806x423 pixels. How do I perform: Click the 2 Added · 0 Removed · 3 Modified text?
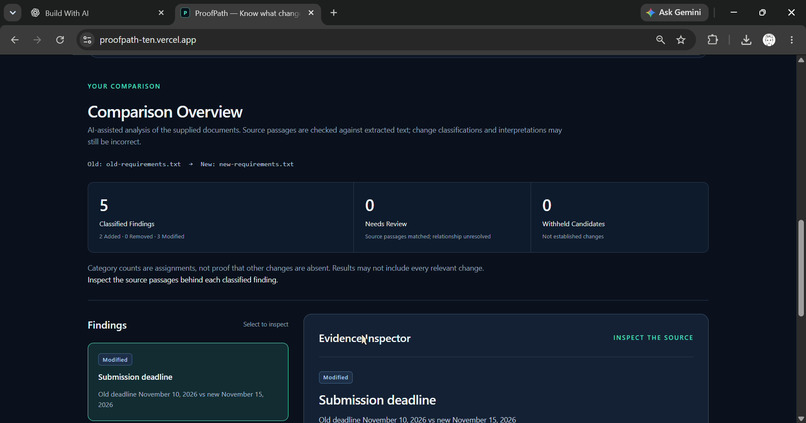(x=142, y=236)
